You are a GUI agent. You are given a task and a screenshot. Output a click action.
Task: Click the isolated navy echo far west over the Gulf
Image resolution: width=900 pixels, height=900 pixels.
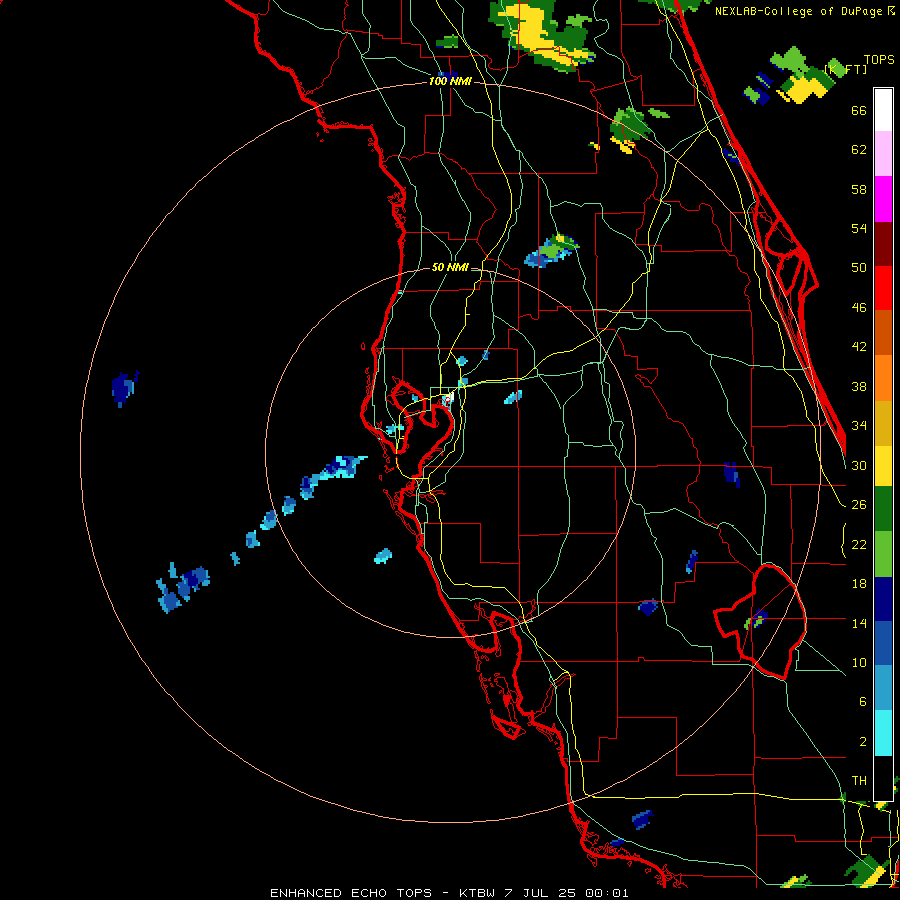[125, 389]
